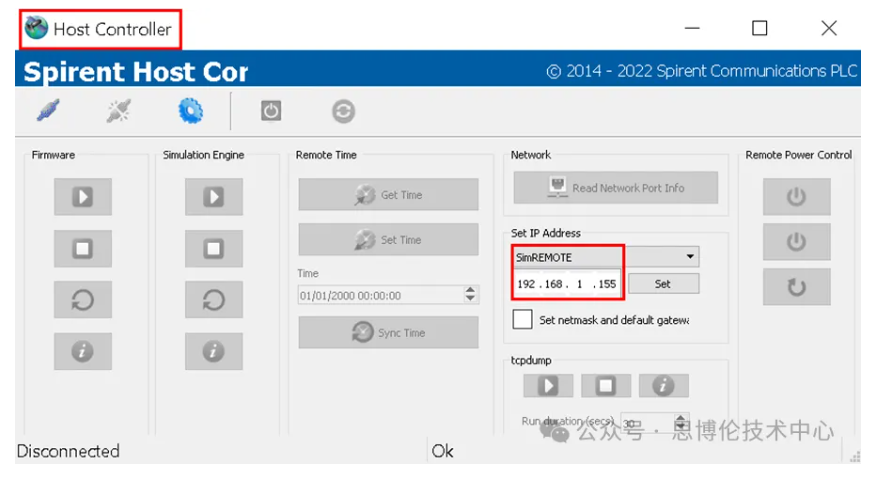The height and width of the screenshot is (487, 876).
Task: Adjust Run duration seconds spinner
Action: [x=681, y=423]
